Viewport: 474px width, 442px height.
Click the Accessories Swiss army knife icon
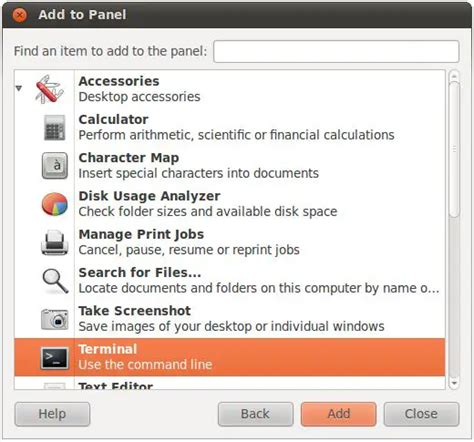(x=49, y=89)
